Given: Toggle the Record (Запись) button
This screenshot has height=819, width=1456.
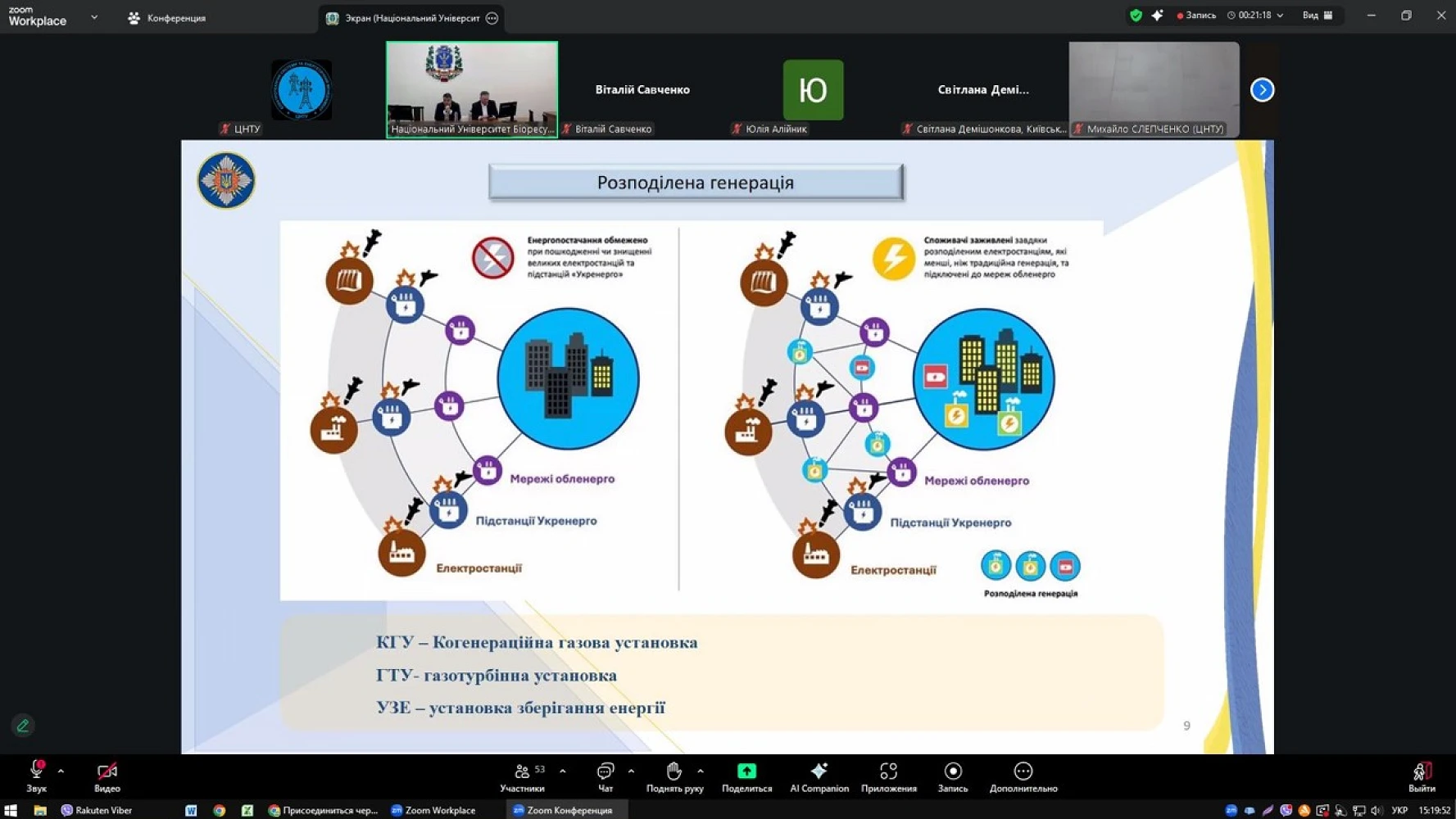Looking at the screenshot, I should click(x=952, y=776).
